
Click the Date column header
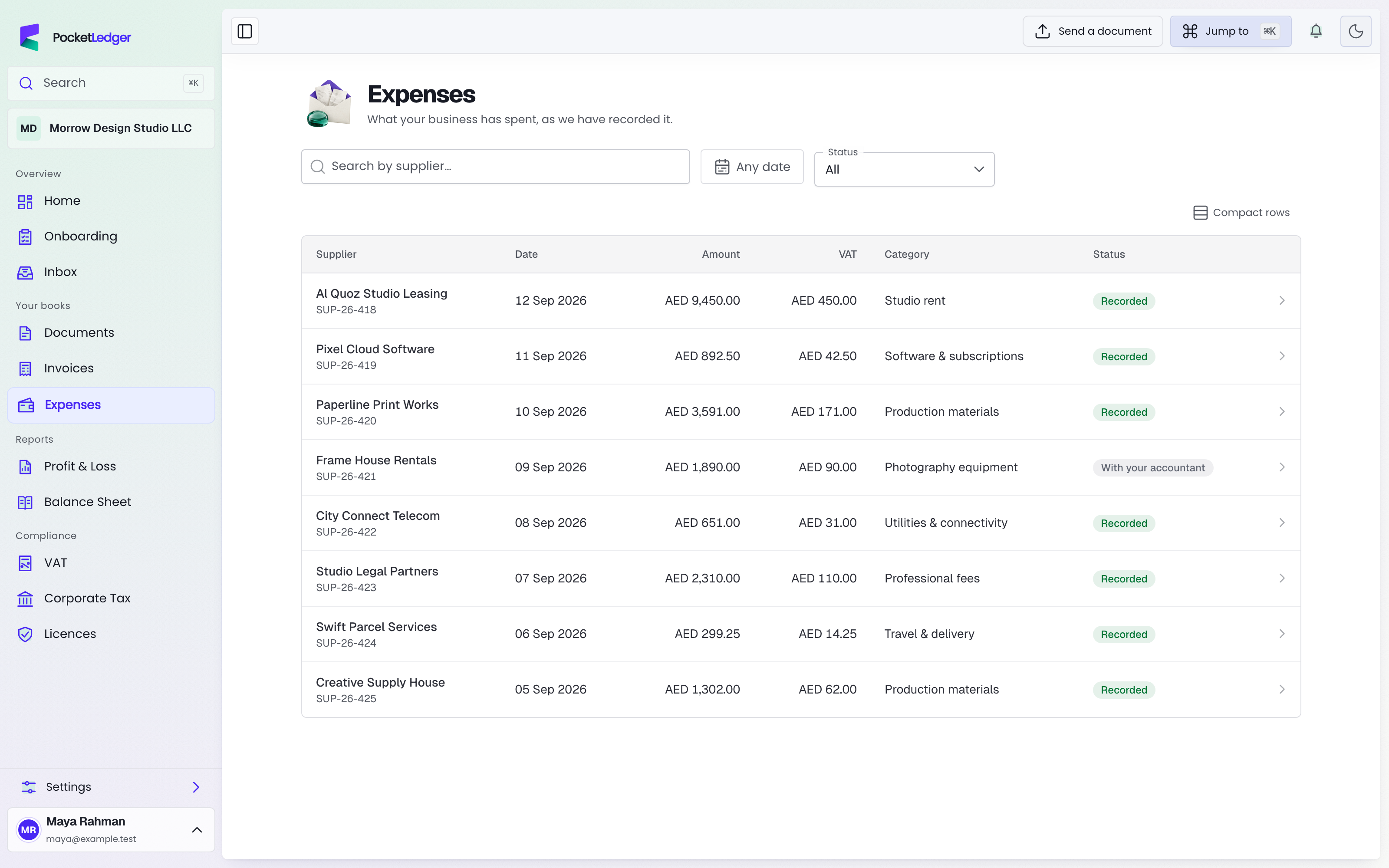click(x=527, y=254)
